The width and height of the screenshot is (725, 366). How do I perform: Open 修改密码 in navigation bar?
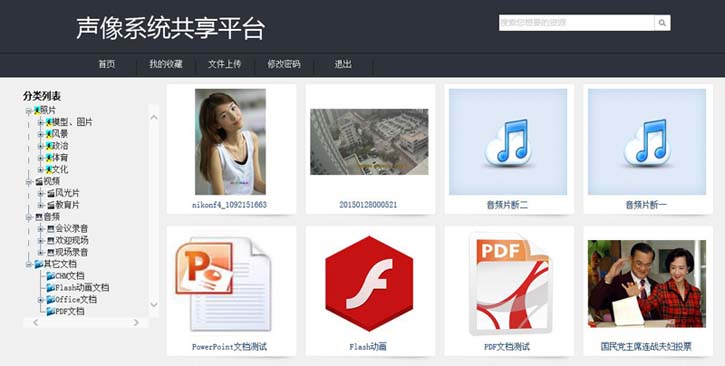coord(284,64)
